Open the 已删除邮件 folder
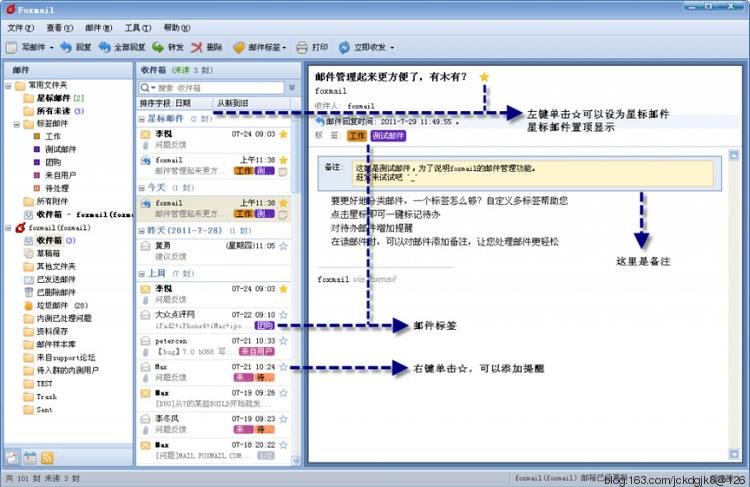 click(49, 292)
